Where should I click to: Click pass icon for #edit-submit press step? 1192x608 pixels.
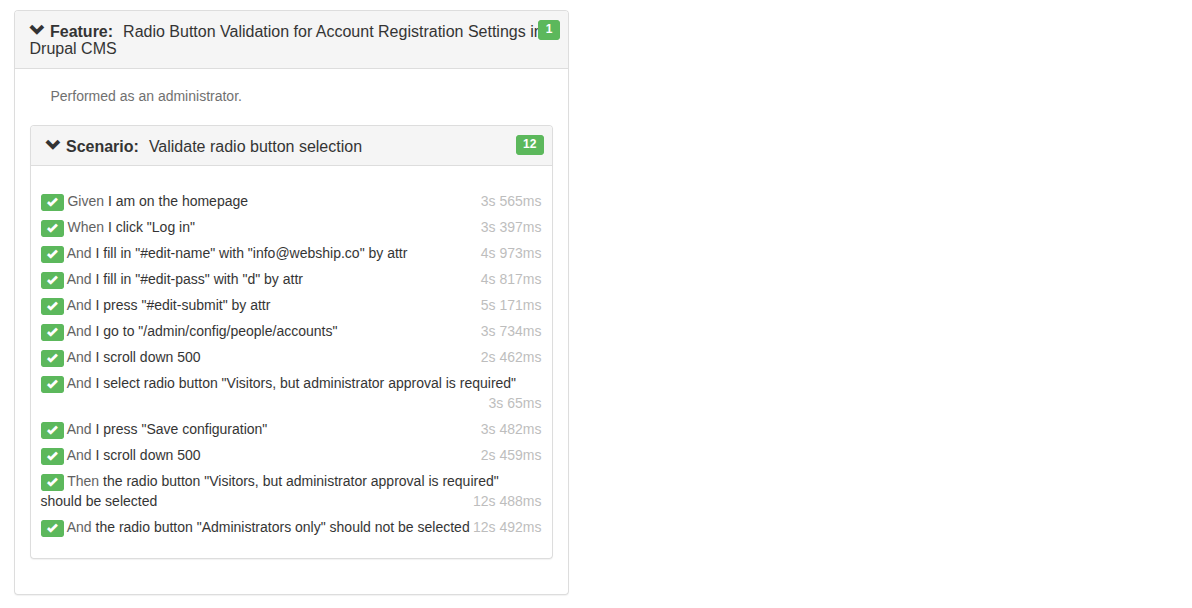point(52,306)
